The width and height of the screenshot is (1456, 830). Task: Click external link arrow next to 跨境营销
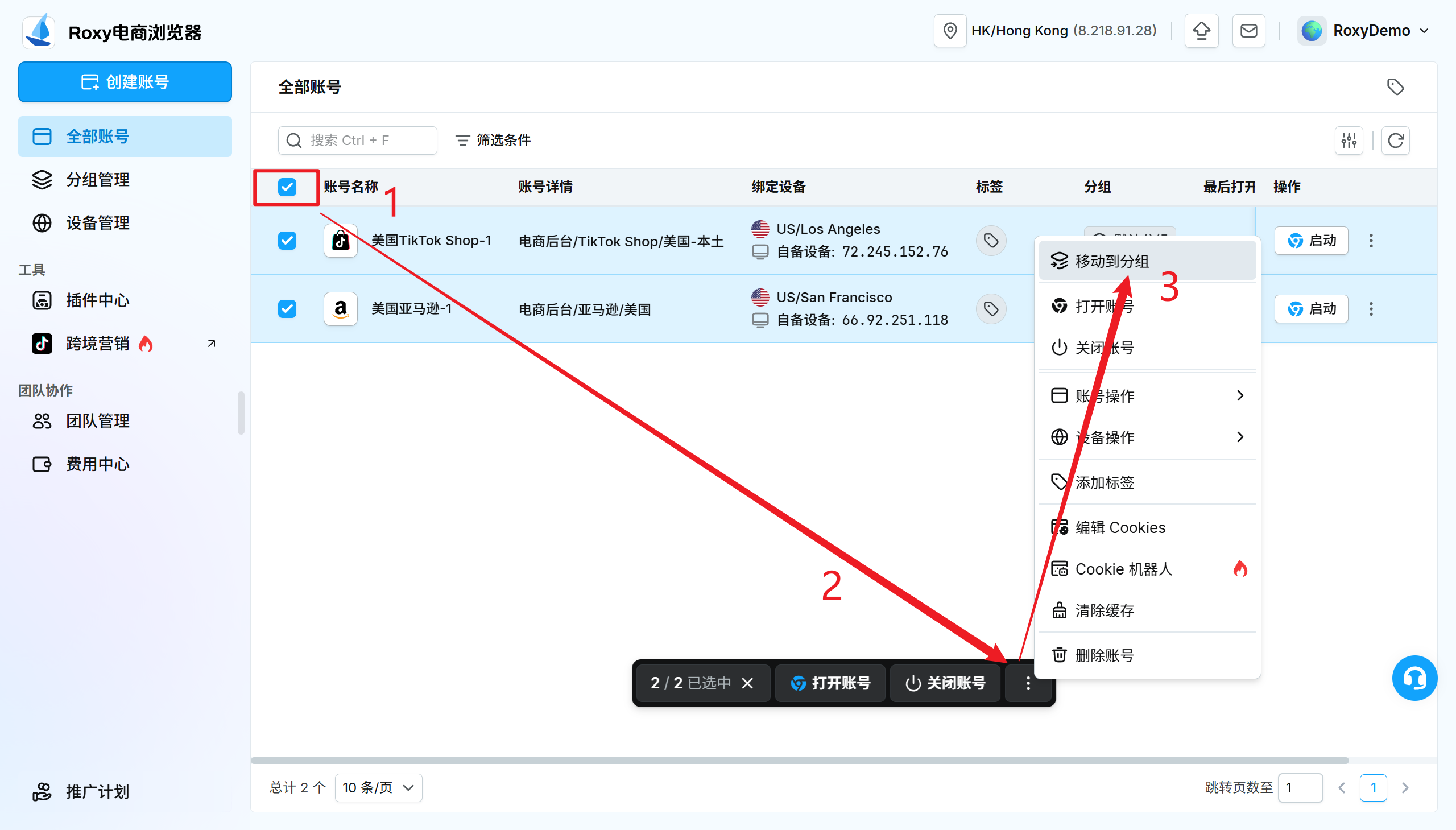(212, 344)
